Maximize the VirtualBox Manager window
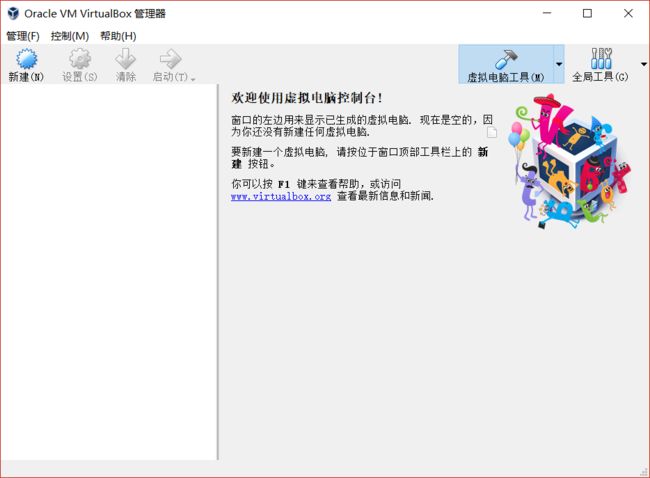Image resolution: width=650 pixels, height=478 pixels. (587, 13)
